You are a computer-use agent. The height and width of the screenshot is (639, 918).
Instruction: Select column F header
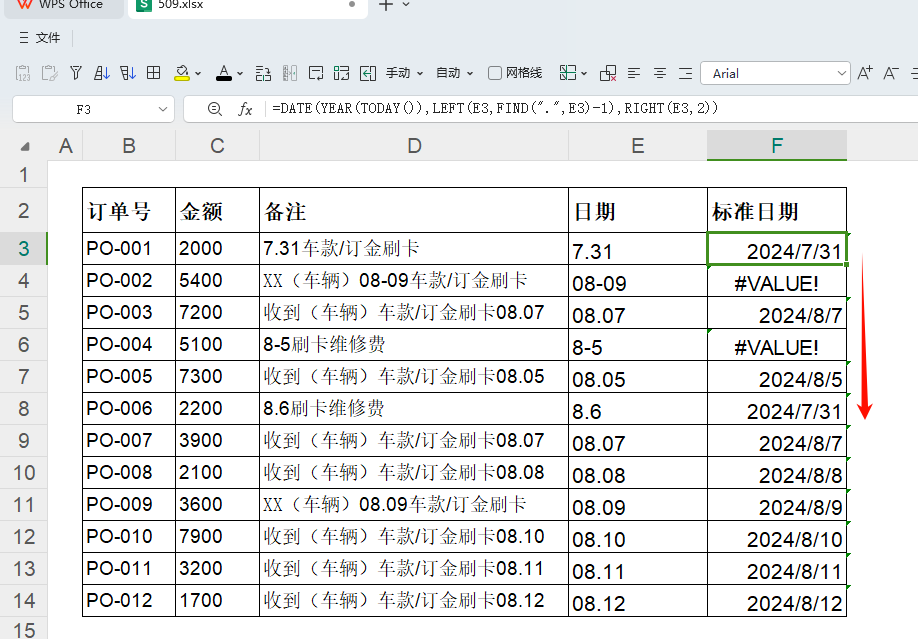pos(777,146)
